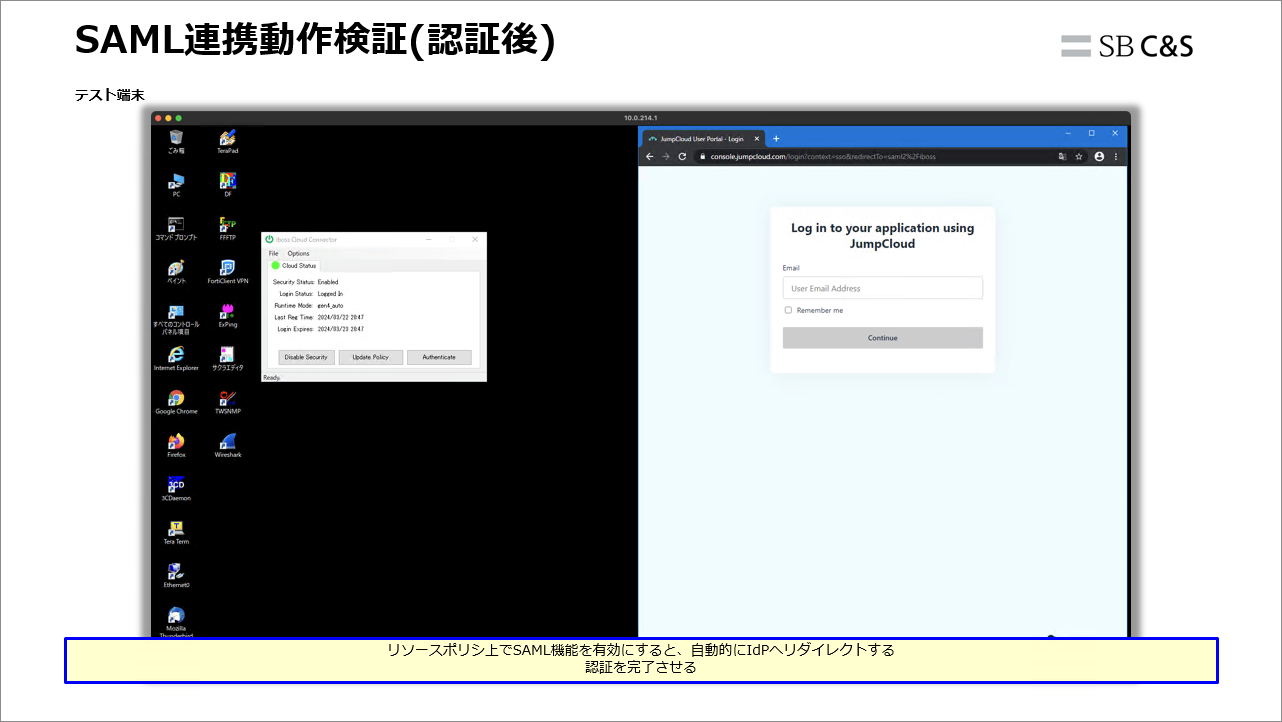
Task: Launch Wireshark from the desktop
Action: (x=227, y=442)
